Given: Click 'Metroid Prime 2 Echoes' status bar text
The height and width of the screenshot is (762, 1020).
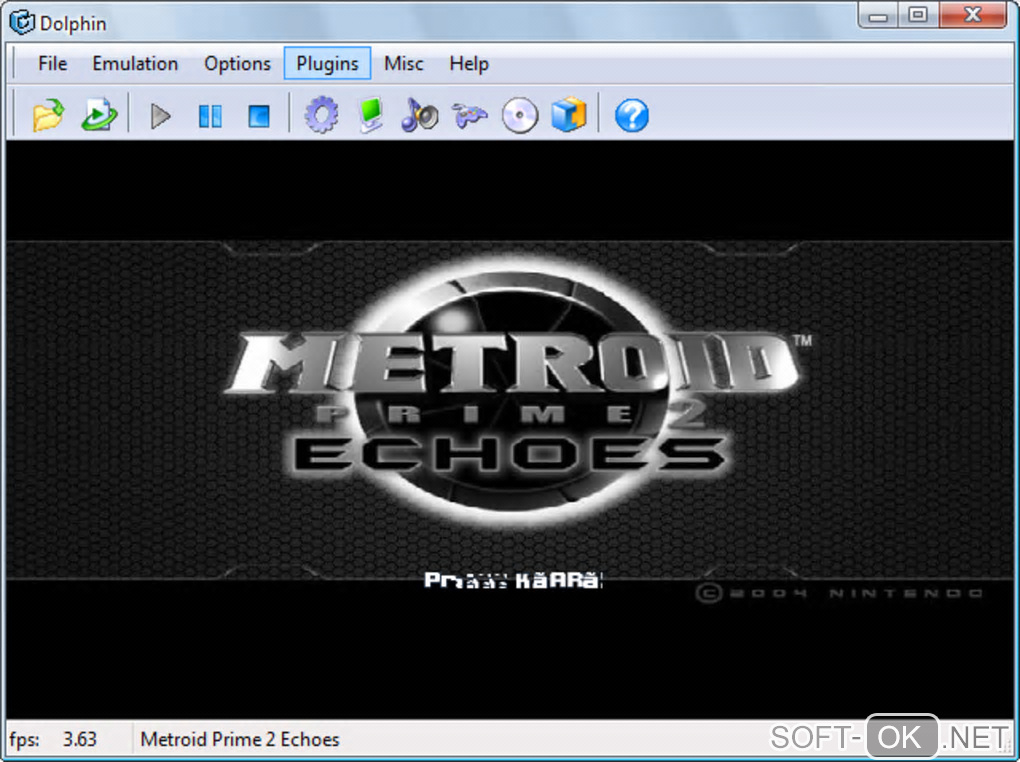Looking at the screenshot, I should 239,739.
